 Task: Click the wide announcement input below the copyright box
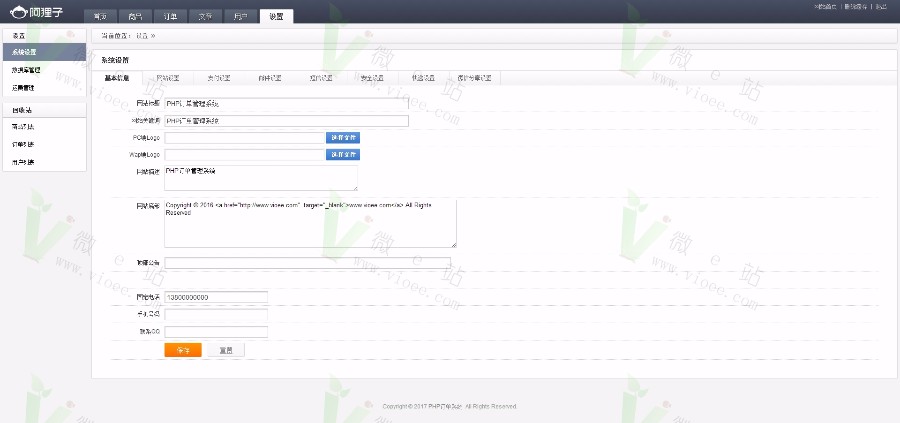tap(308, 263)
